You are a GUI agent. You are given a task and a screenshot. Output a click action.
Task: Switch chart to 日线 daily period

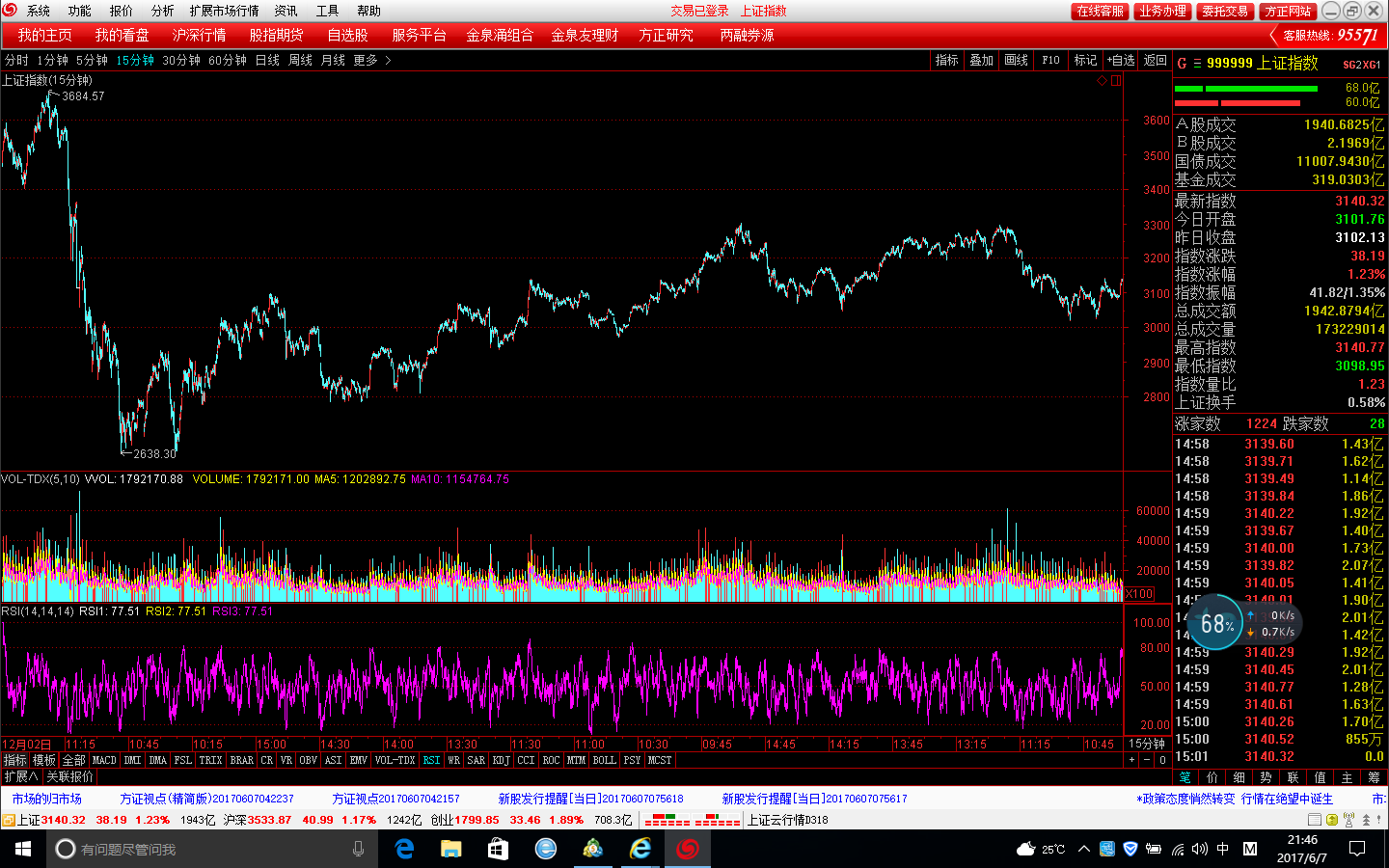pyautogui.click(x=267, y=60)
